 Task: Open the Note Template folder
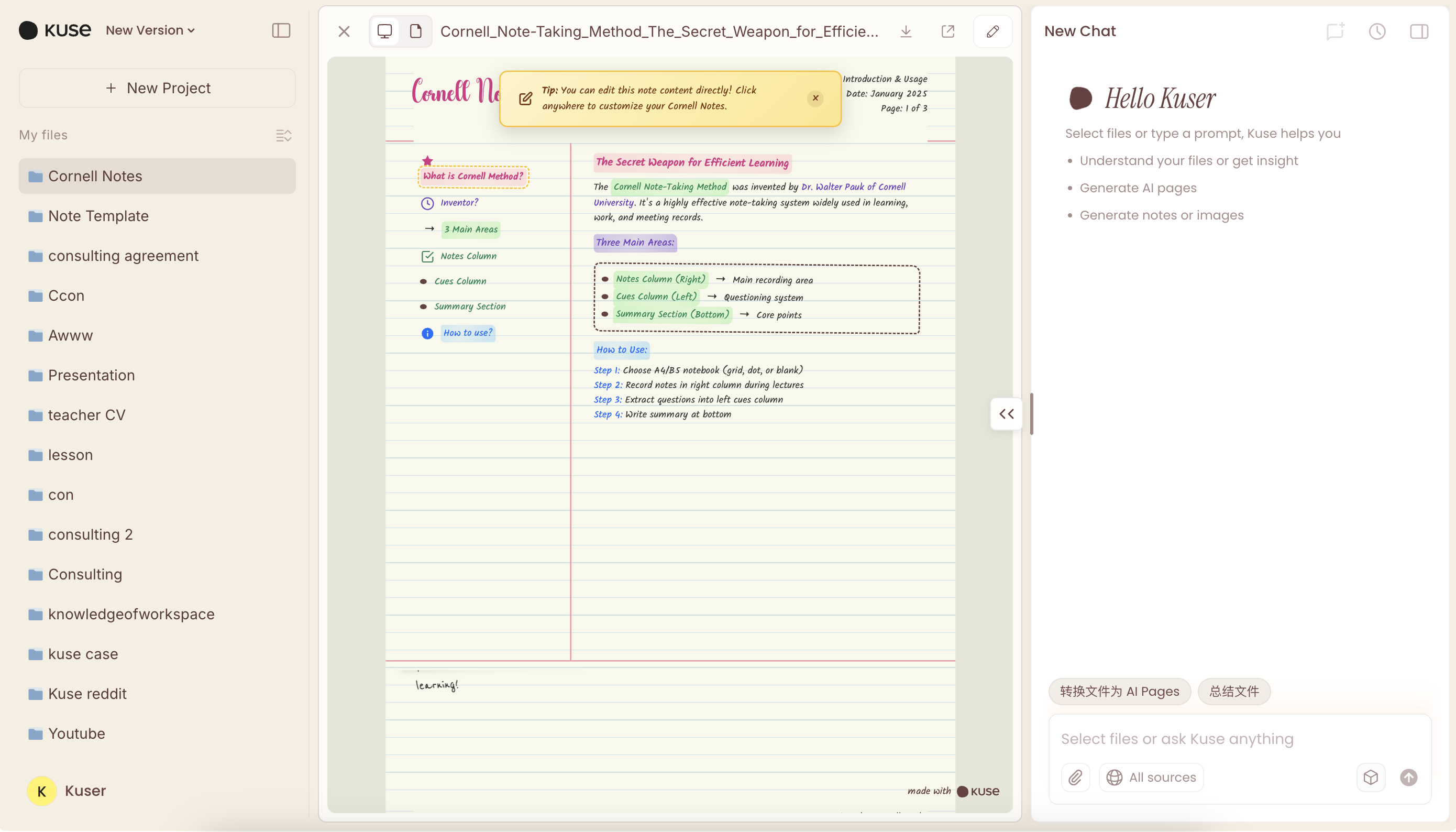coord(98,216)
